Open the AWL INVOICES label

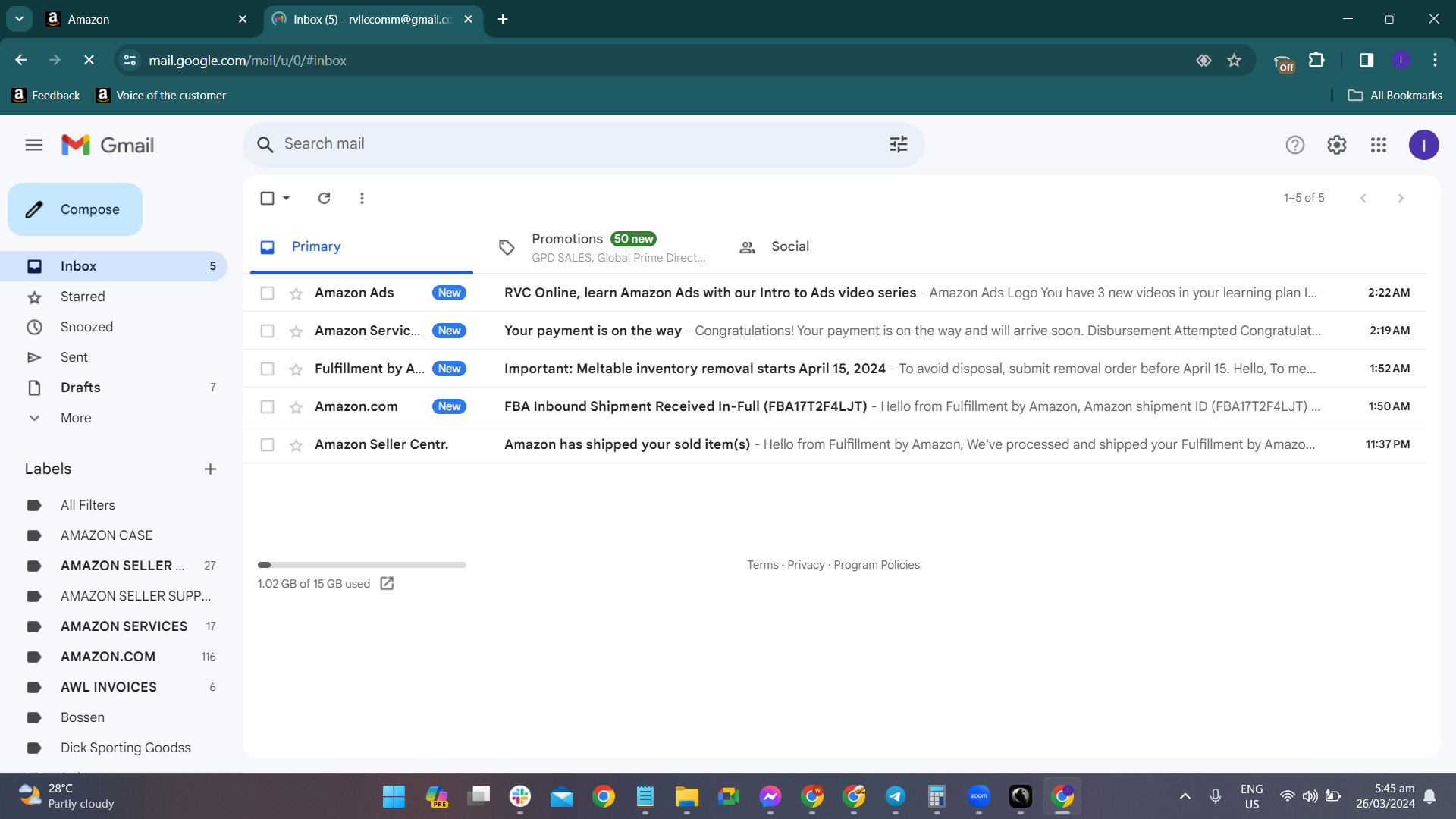pyautogui.click(x=108, y=687)
